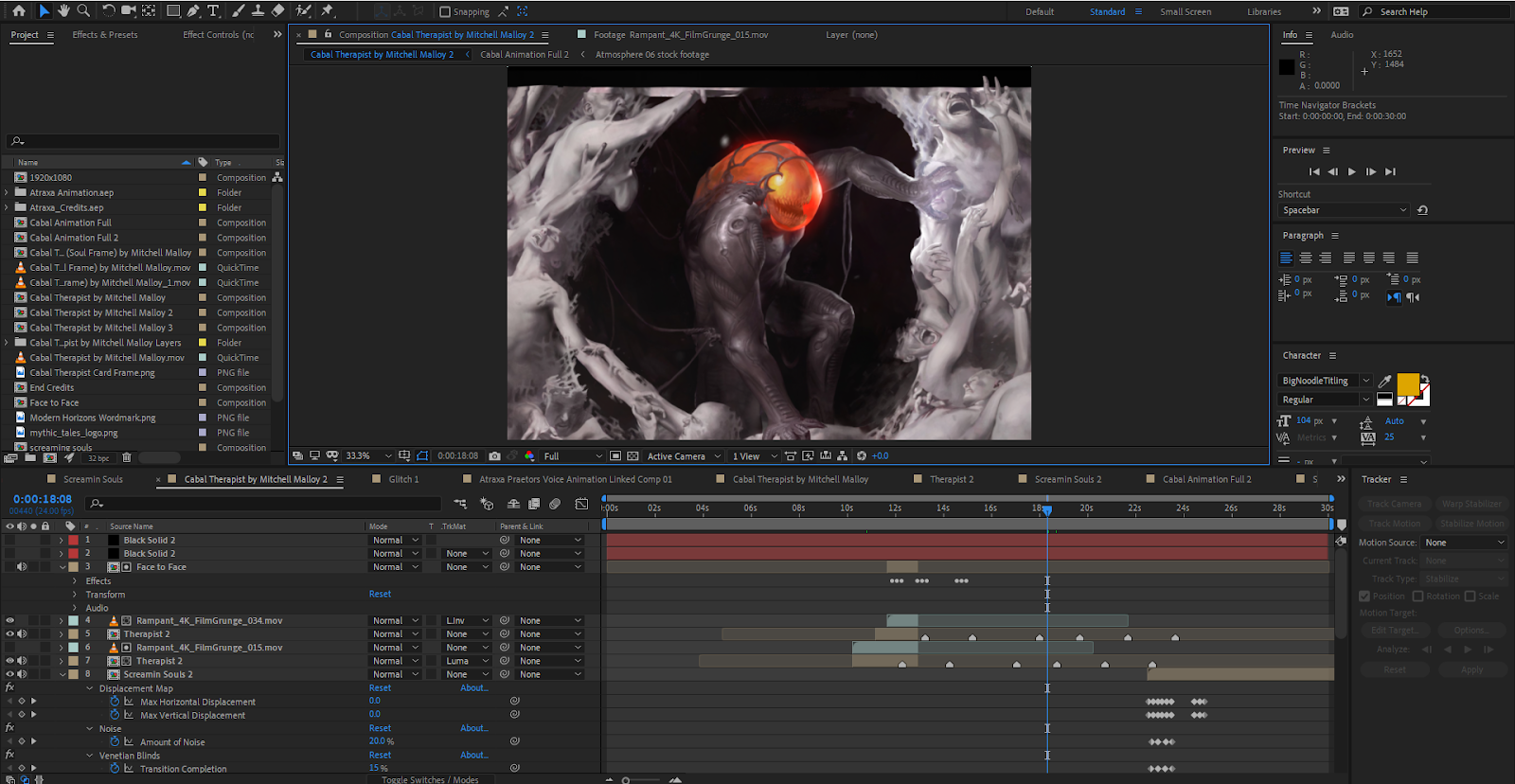The image size is (1515, 784).
Task: Open the Active Camera dropdown
Action: click(x=684, y=456)
